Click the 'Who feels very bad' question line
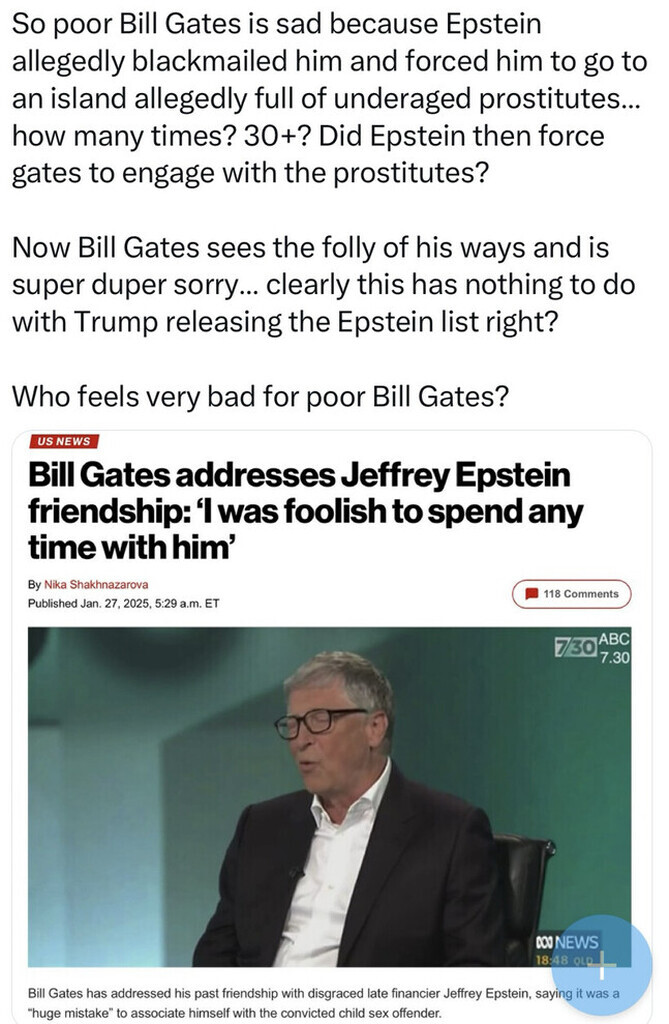669x1024 pixels. [260, 396]
